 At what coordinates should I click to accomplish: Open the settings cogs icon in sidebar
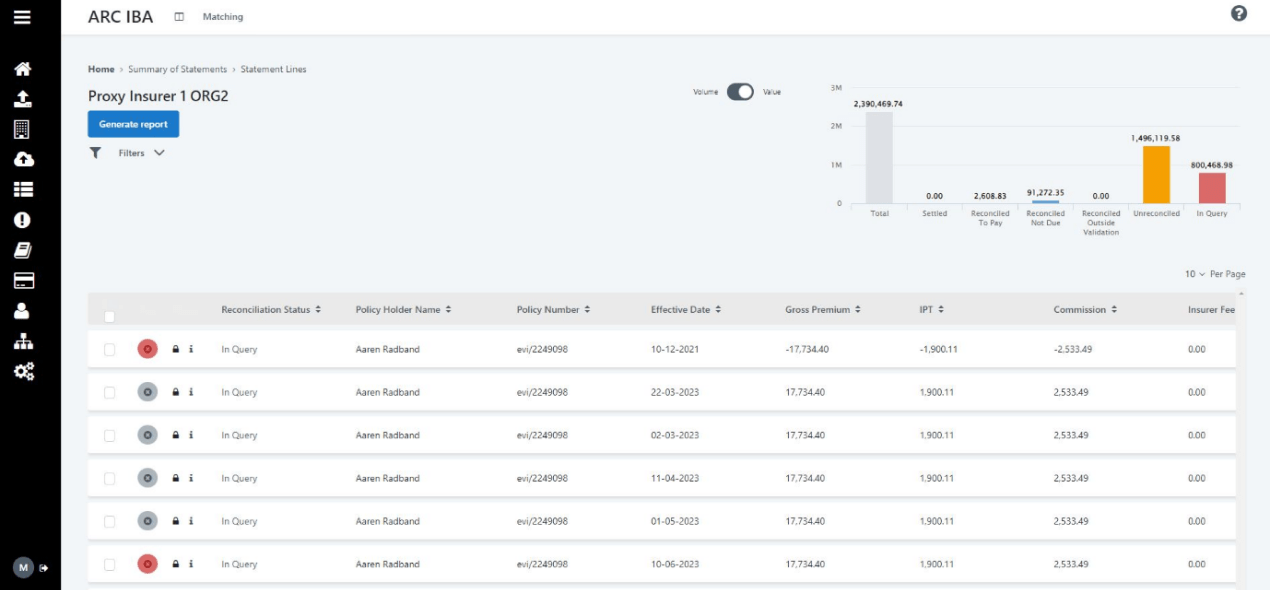tap(22, 371)
